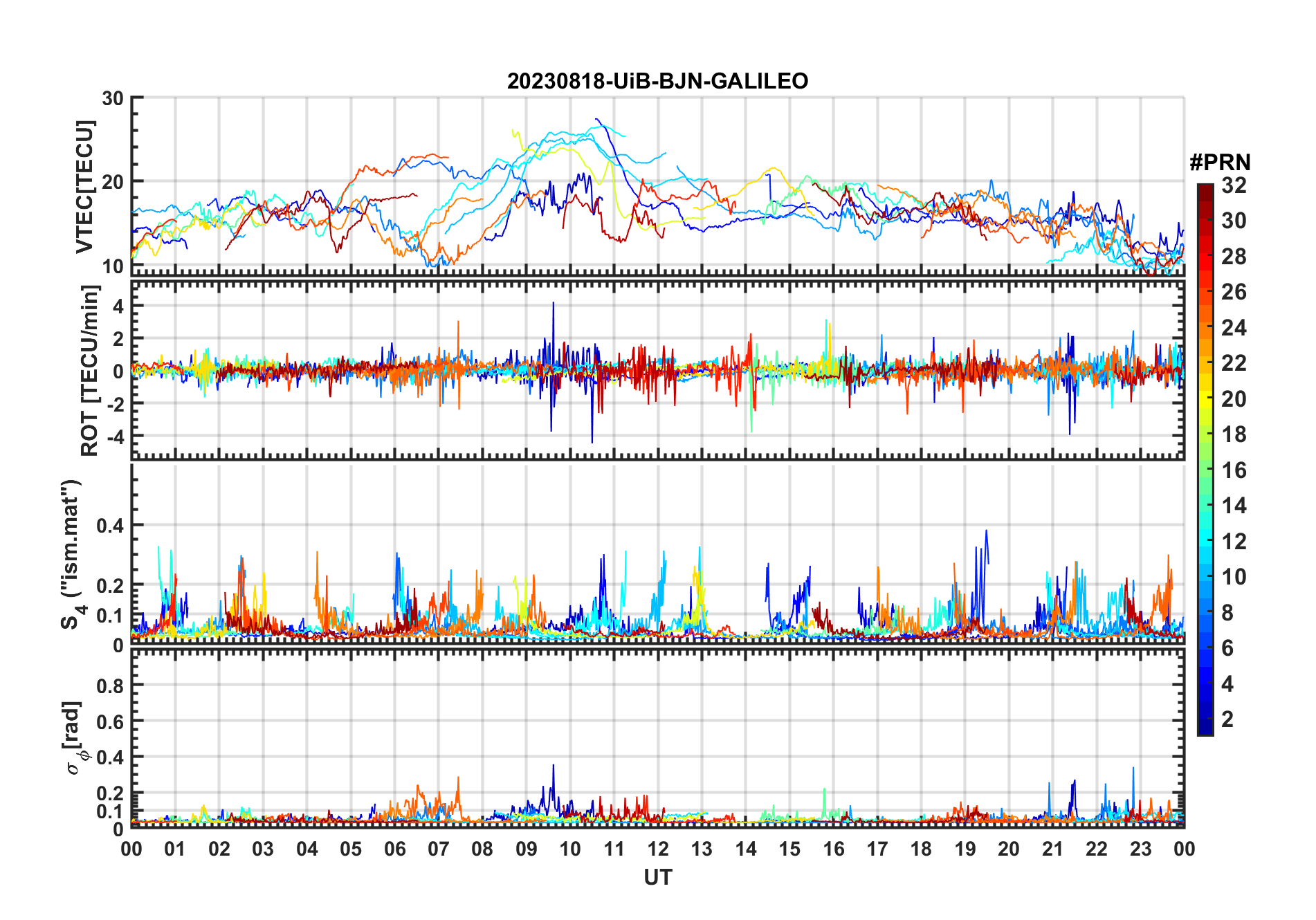
Task: Click the sigma-phi [rad] axis label
Action: [x=75, y=737]
